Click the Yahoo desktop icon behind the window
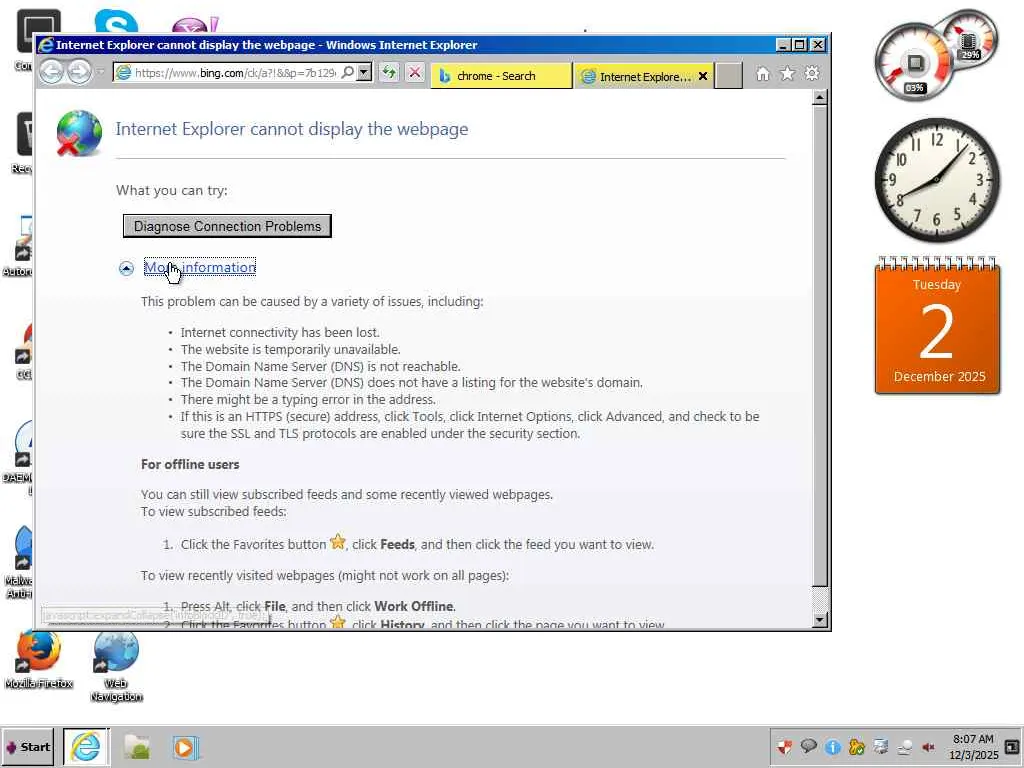 tap(195, 25)
